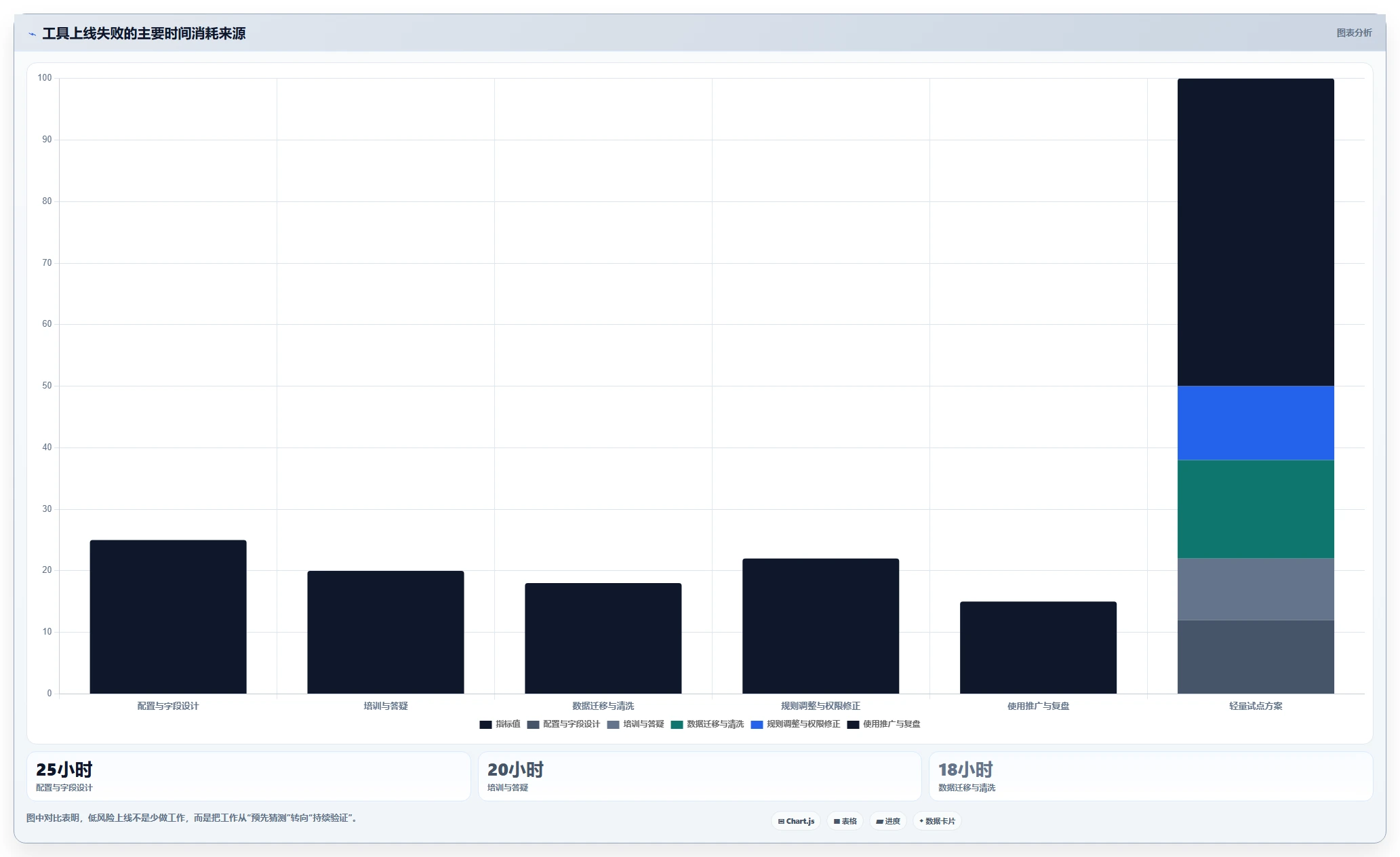Click the 规则调整与权限修正 bar at 22

pos(821,626)
